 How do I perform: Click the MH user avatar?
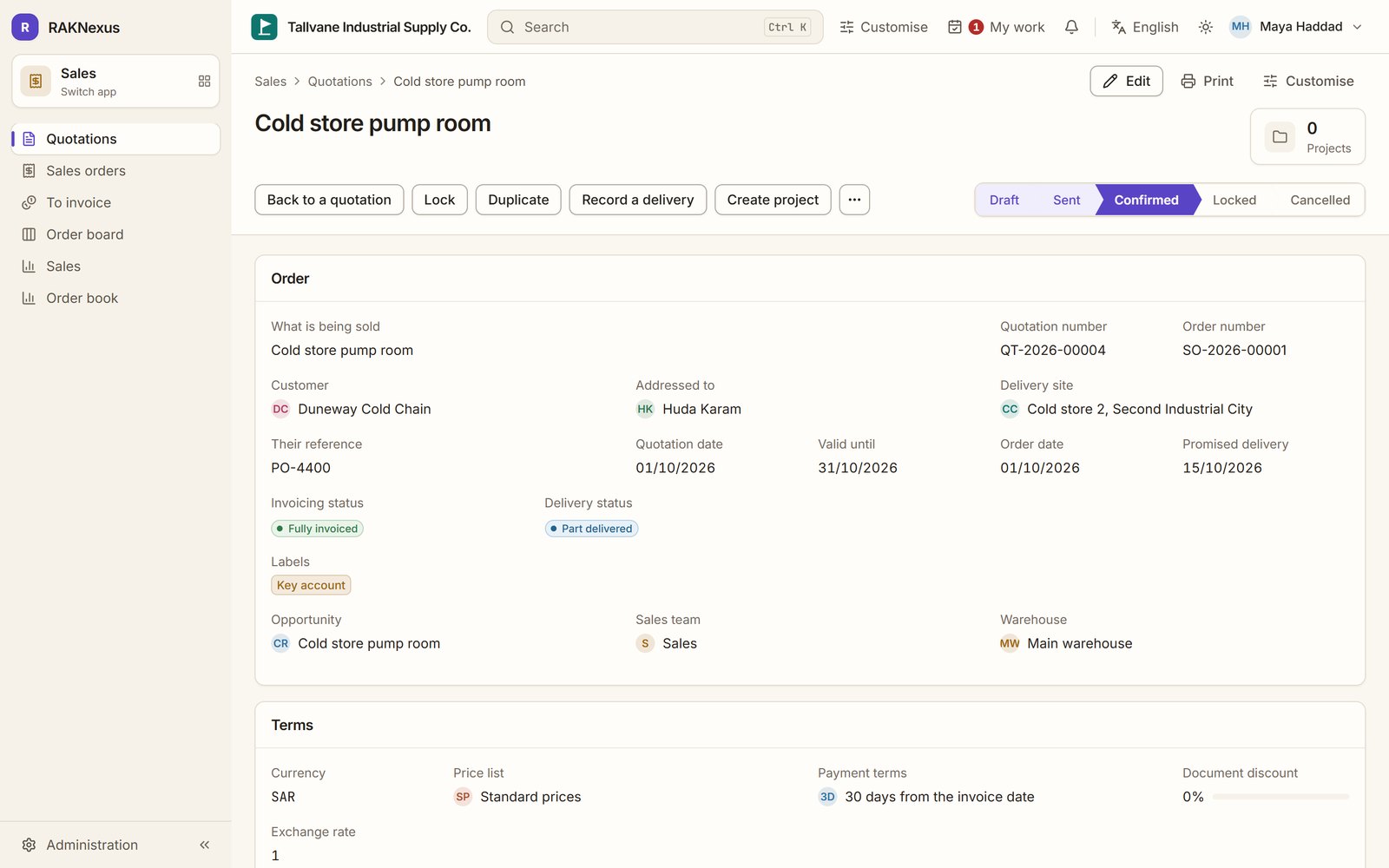click(1241, 27)
